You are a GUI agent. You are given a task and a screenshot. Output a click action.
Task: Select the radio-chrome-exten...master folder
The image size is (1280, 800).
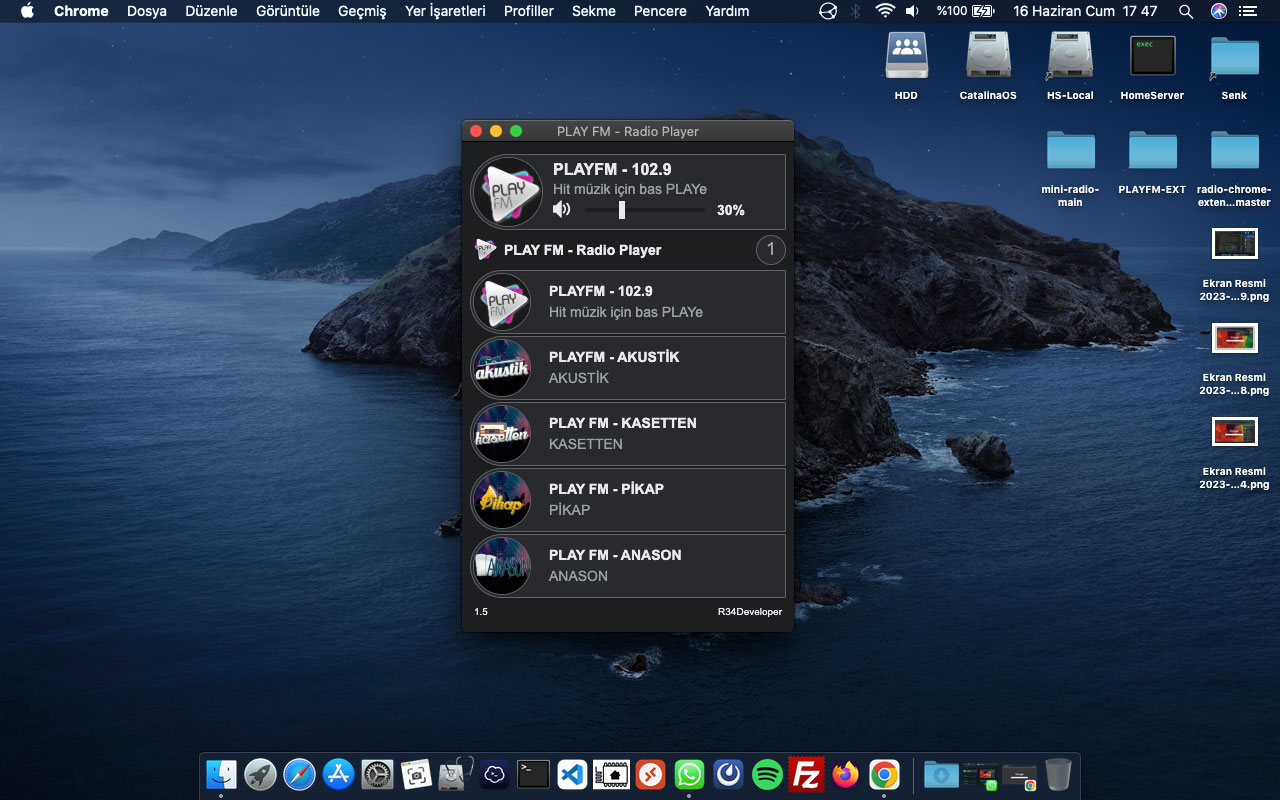tap(1234, 150)
